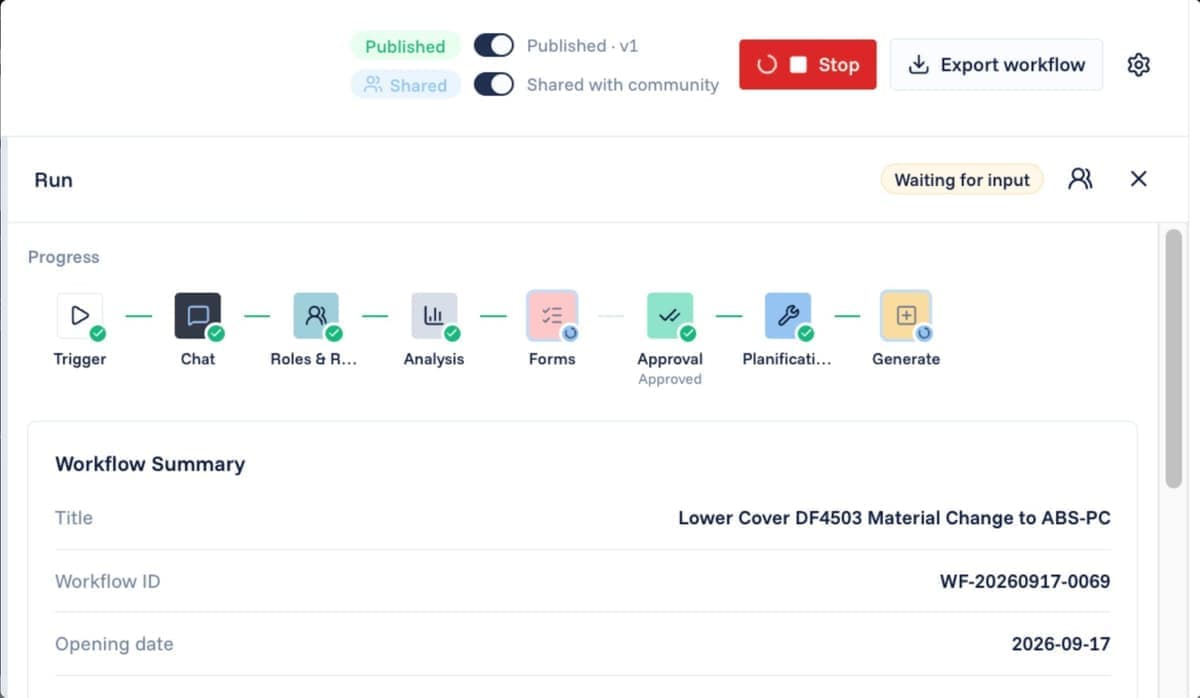Click the 'Workflow ID' field label
This screenshot has width=1200, height=698.
pos(108,581)
